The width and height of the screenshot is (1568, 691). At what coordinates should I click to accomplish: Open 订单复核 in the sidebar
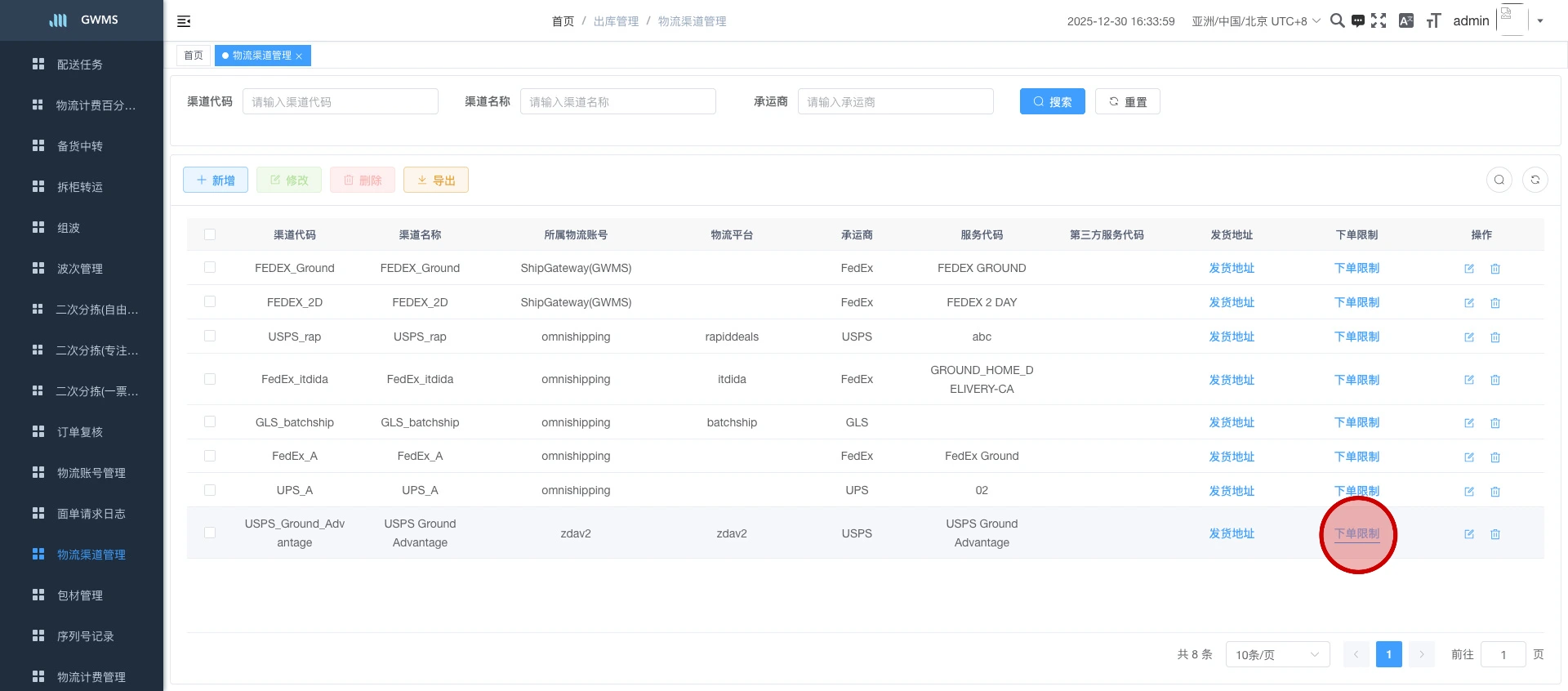[x=80, y=432]
